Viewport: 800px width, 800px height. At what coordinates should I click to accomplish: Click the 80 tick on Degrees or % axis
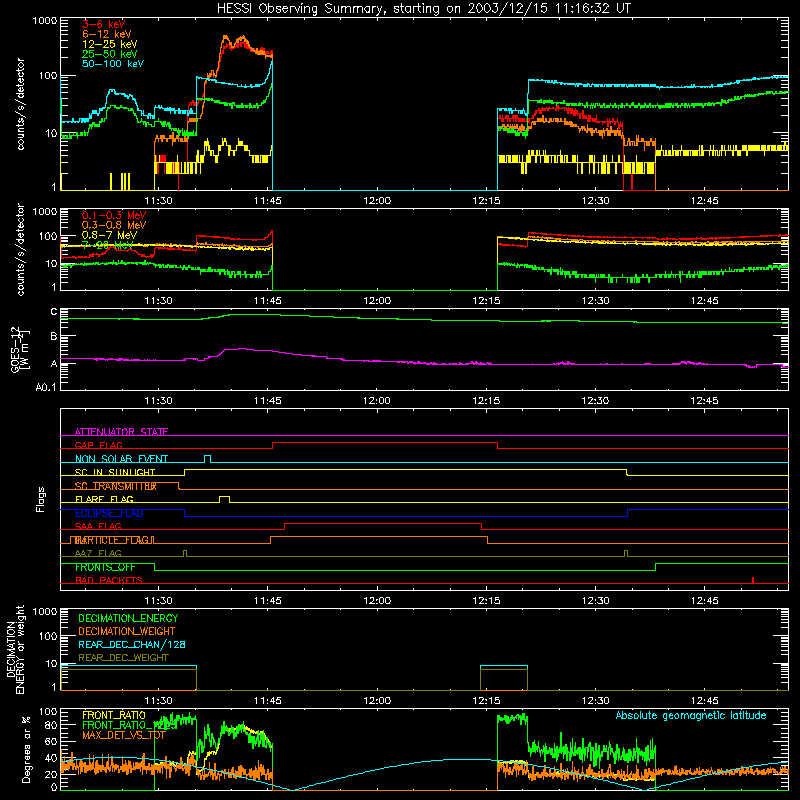point(51,724)
